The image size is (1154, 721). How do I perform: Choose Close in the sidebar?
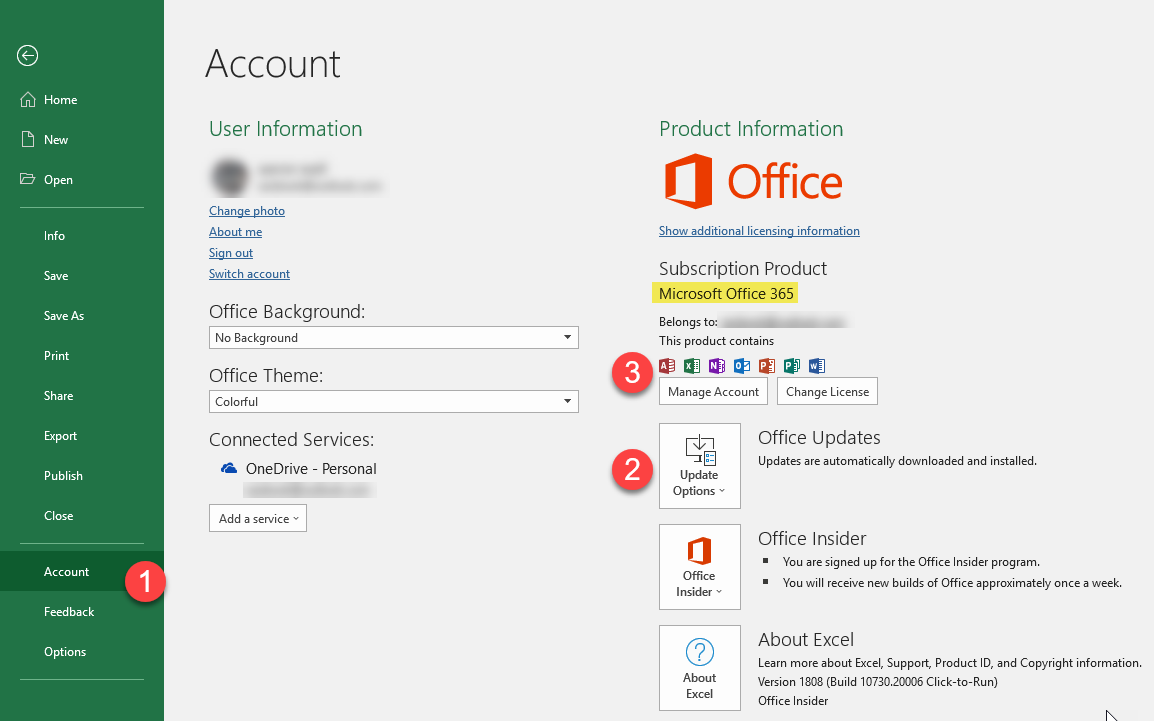coord(82,516)
